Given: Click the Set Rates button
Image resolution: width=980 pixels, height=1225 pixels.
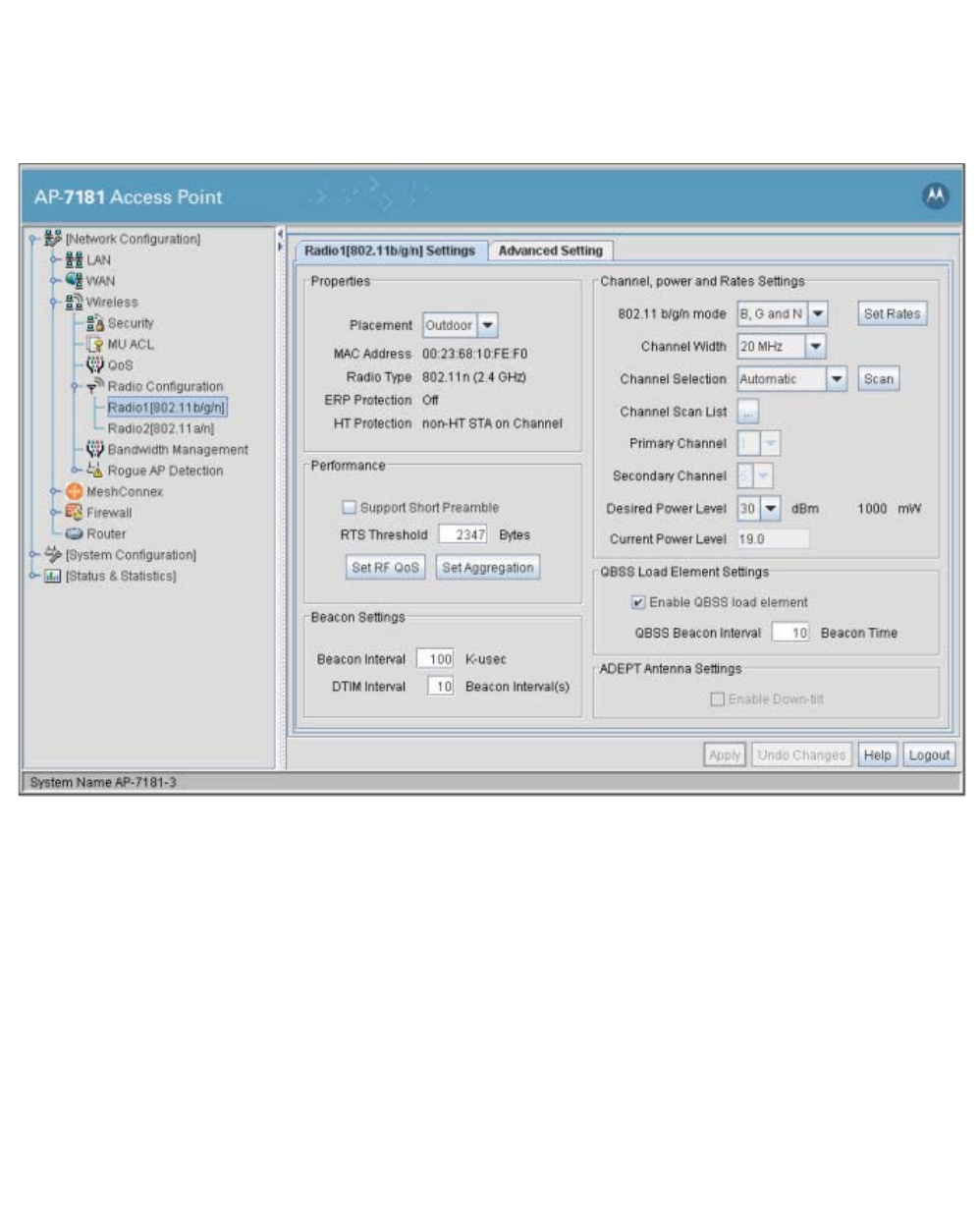Looking at the screenshot, I should pyautogui.click(x=892, y=314).
